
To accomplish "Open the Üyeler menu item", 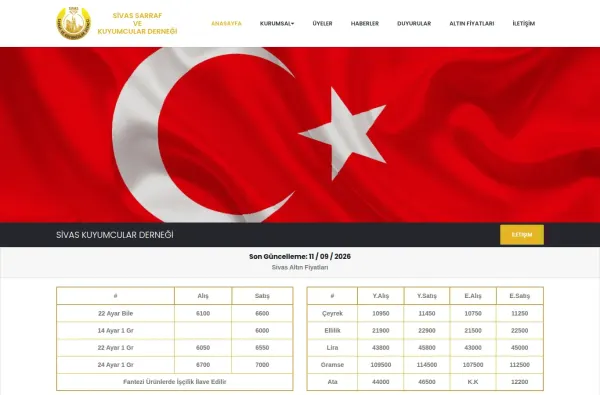I will coord(322,23).
